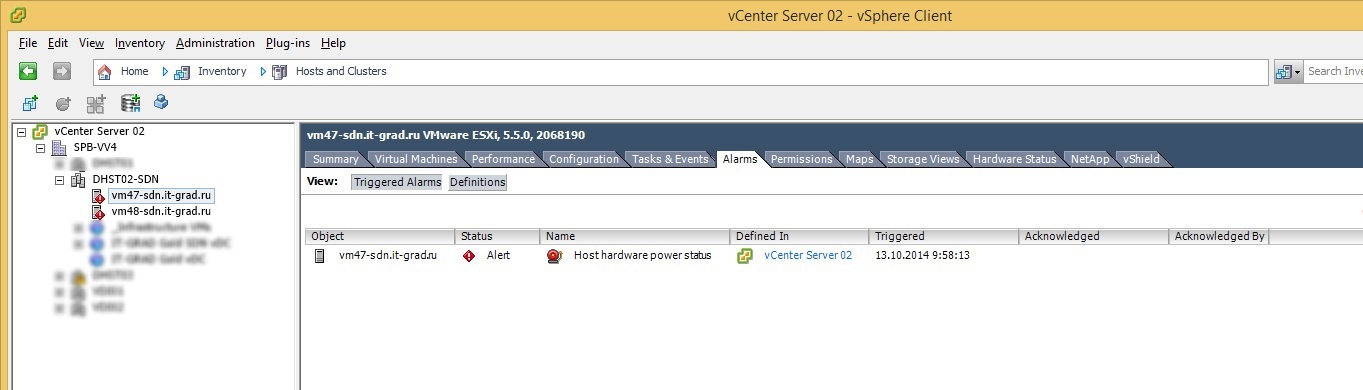Click the New Datacenter toolbar icon
Image resolution: width=1363 pixels, height=390 pixels.
30,103
